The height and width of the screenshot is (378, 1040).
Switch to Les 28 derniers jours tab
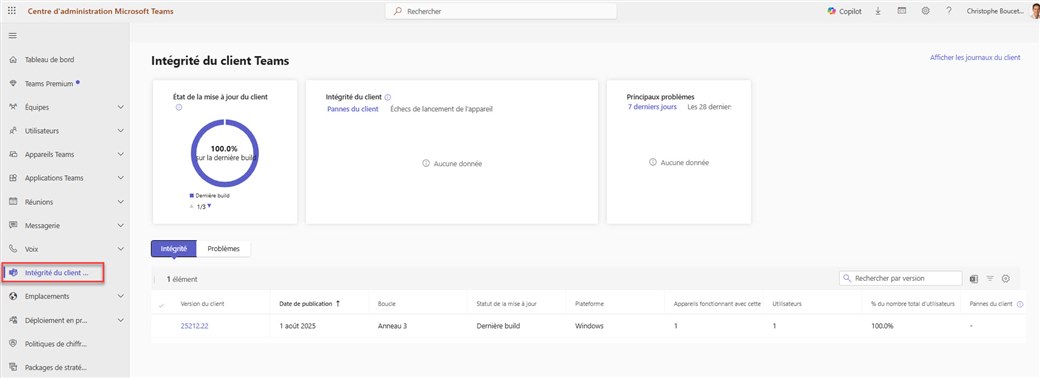(x=709, y=106)
